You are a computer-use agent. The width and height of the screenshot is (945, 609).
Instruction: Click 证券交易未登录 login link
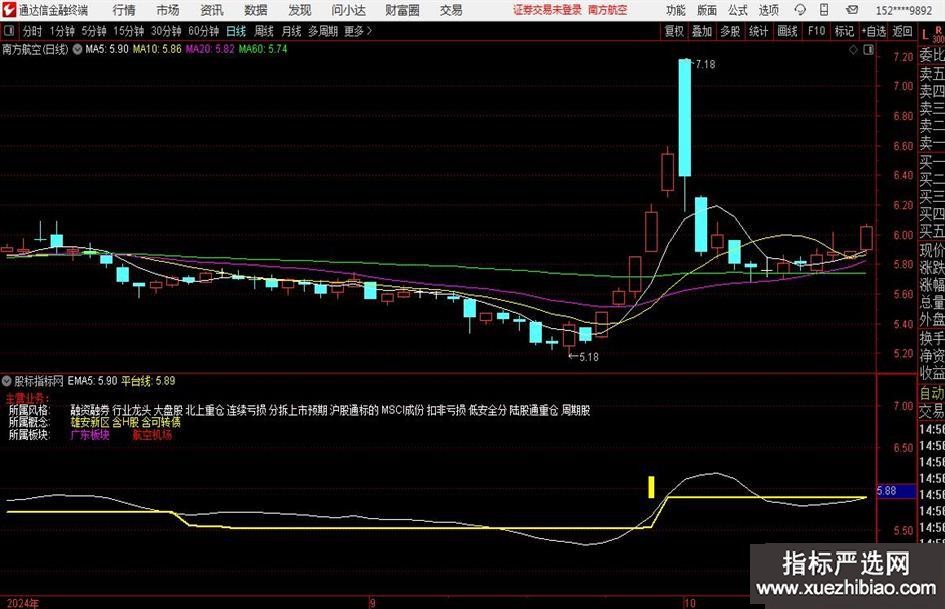click(x=547, y=10)
